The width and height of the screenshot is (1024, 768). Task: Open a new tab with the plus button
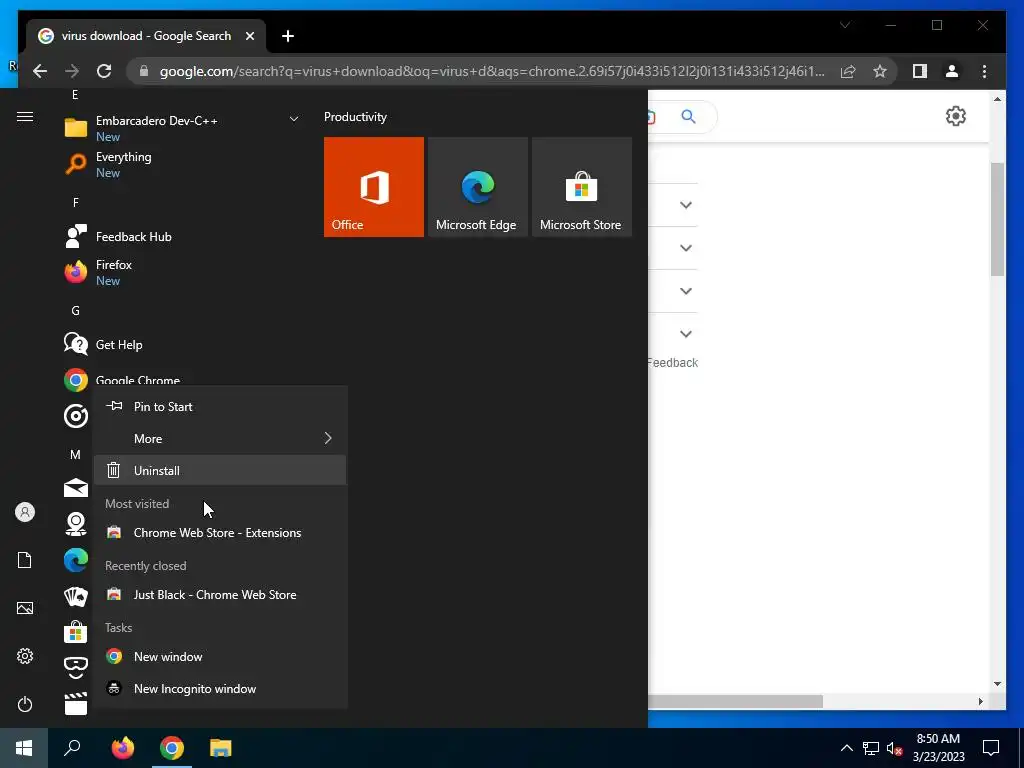pos(288,36)
